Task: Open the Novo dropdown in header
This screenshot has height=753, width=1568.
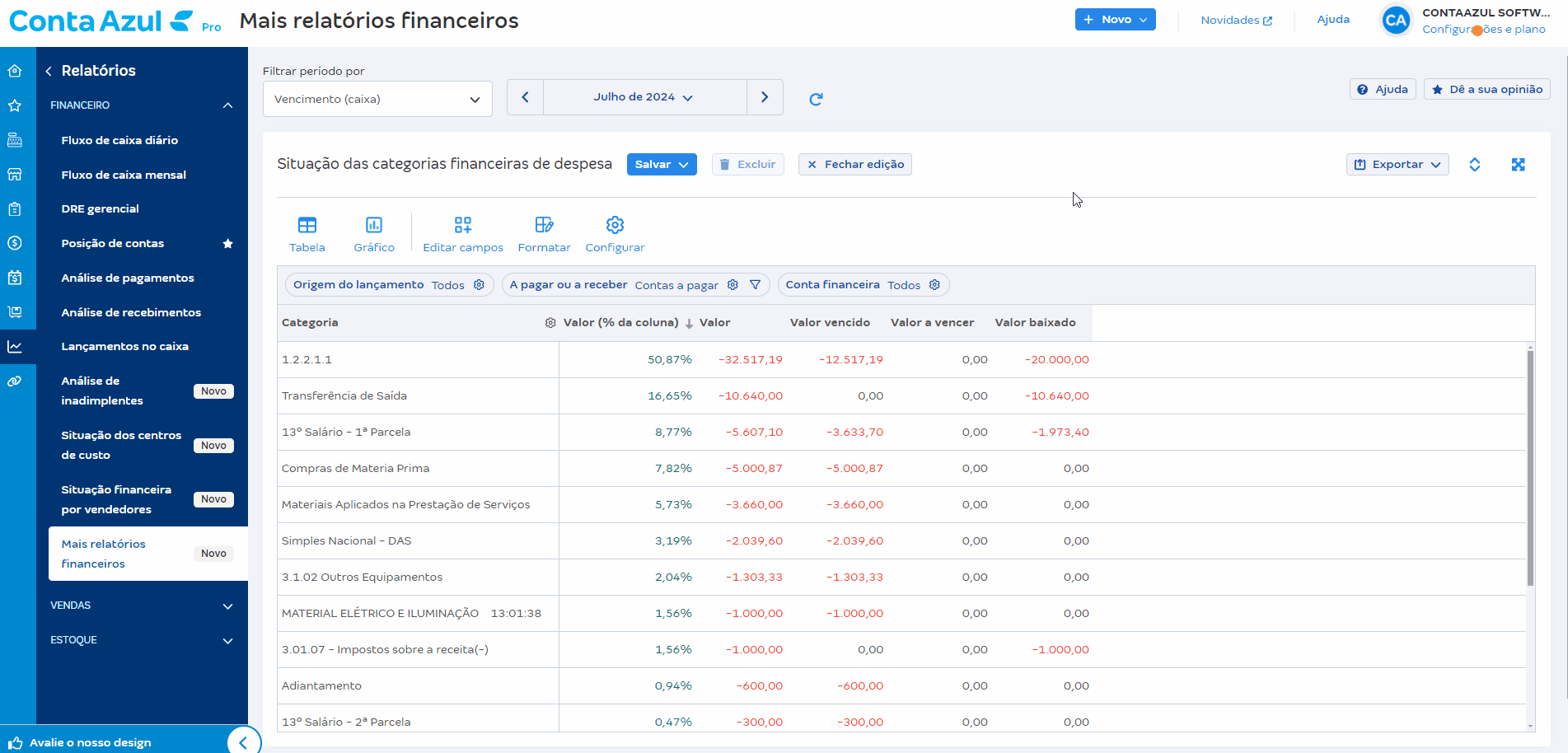Action: click(1116, 20)
